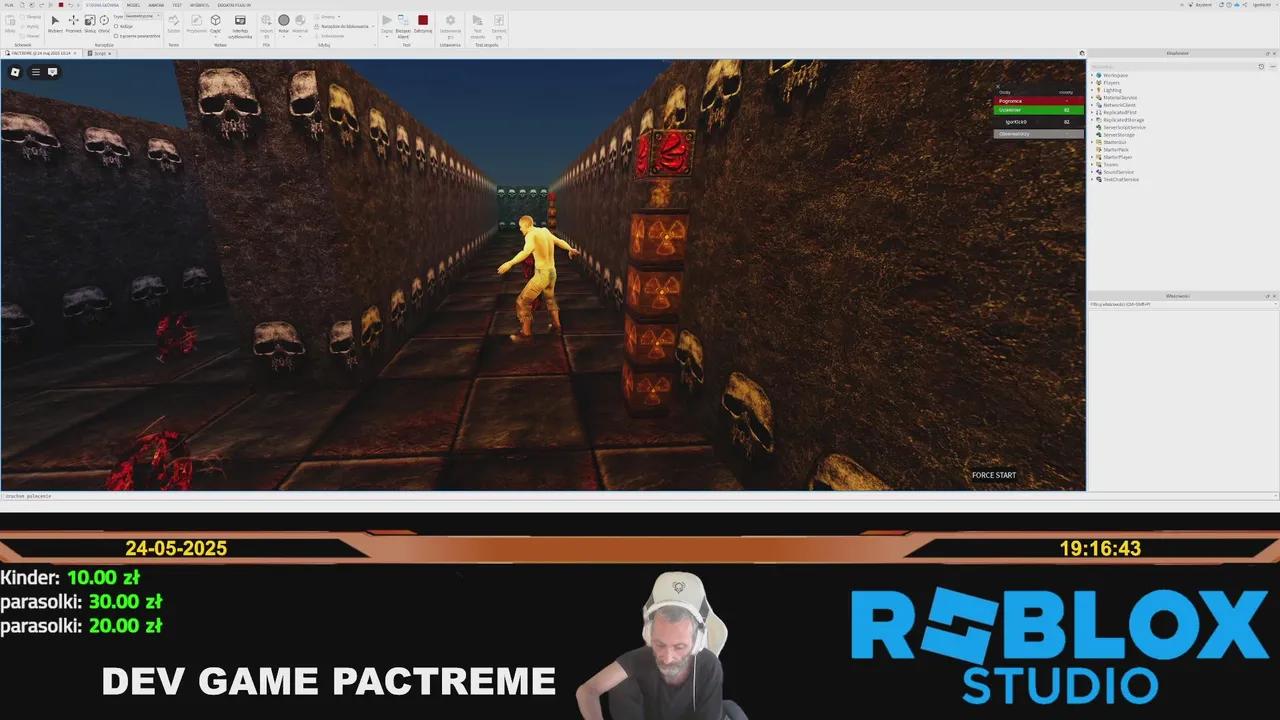Open the Roblox menu icon in viewport
The height and width of the screenshot is (720, 1280).
(x=16, y=72)
